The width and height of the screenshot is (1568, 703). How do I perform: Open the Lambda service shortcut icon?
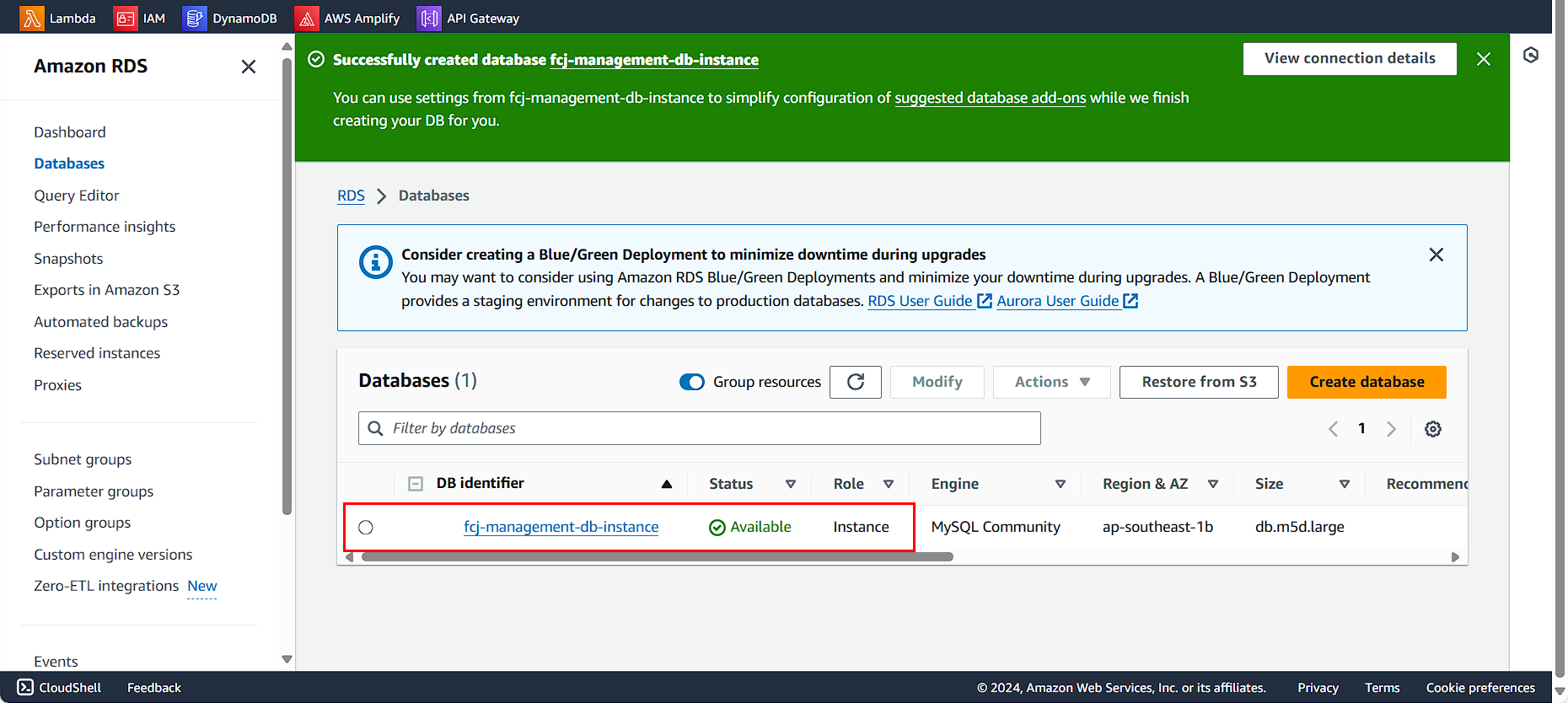click(32, 18)
